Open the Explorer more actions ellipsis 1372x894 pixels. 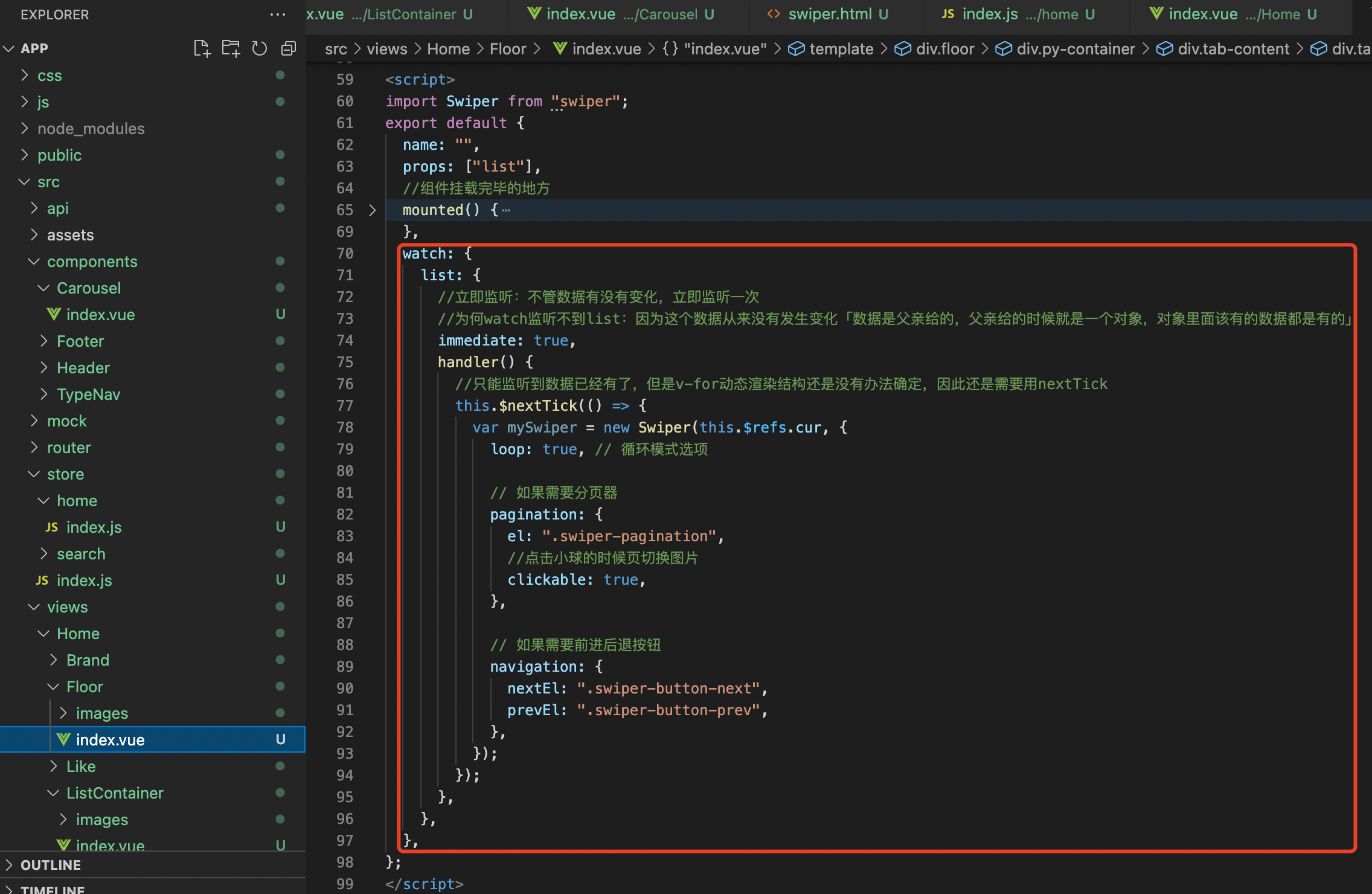coord(278,14)
